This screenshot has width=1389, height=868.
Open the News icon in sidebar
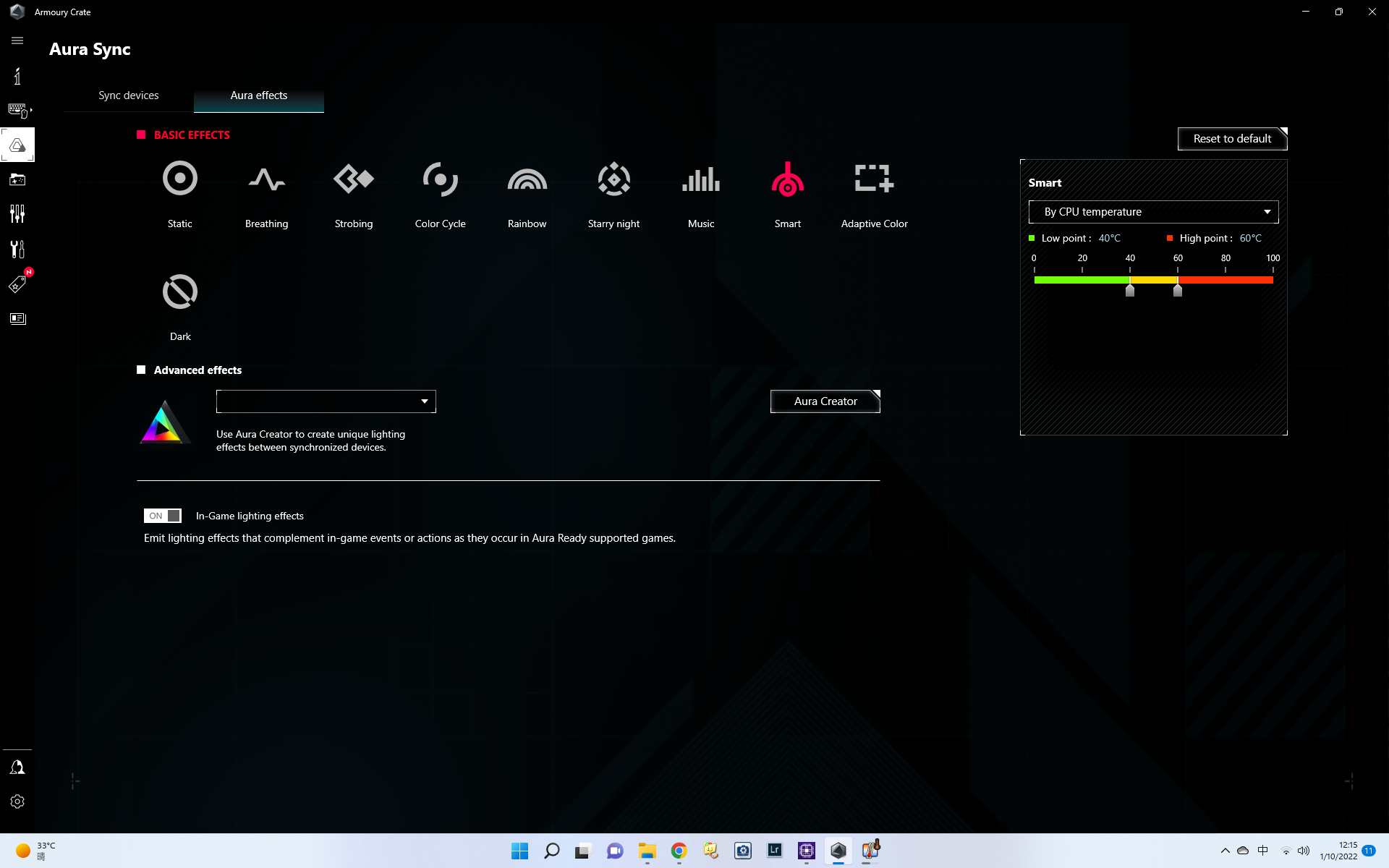(17, 318)
